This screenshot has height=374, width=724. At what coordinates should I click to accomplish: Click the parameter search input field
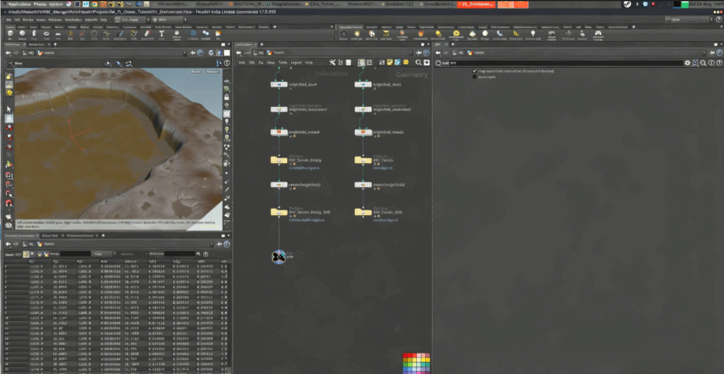click(x=566, y=63)
